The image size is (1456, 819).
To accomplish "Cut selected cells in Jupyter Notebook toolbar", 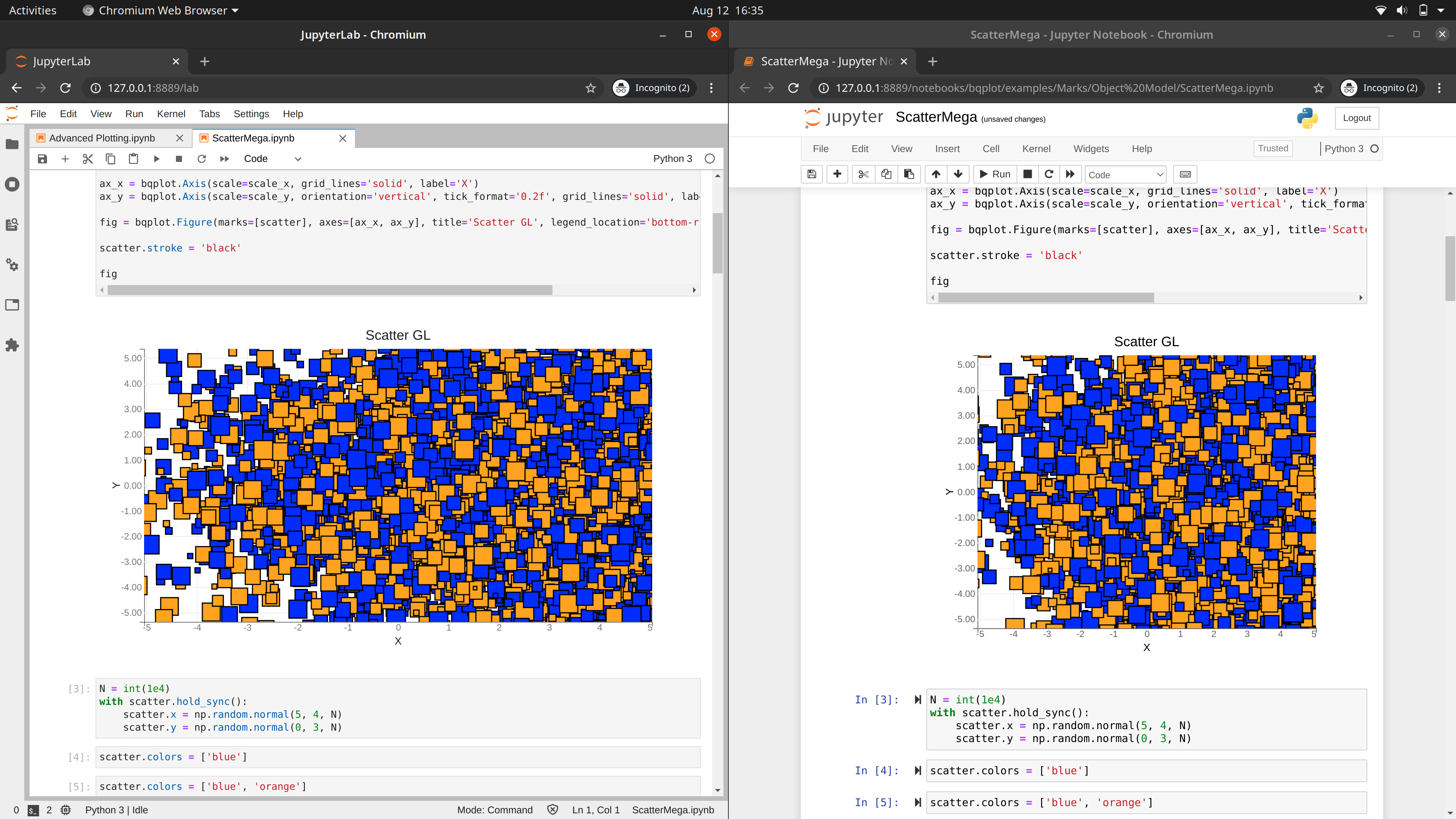I will (x=863, y=174).
